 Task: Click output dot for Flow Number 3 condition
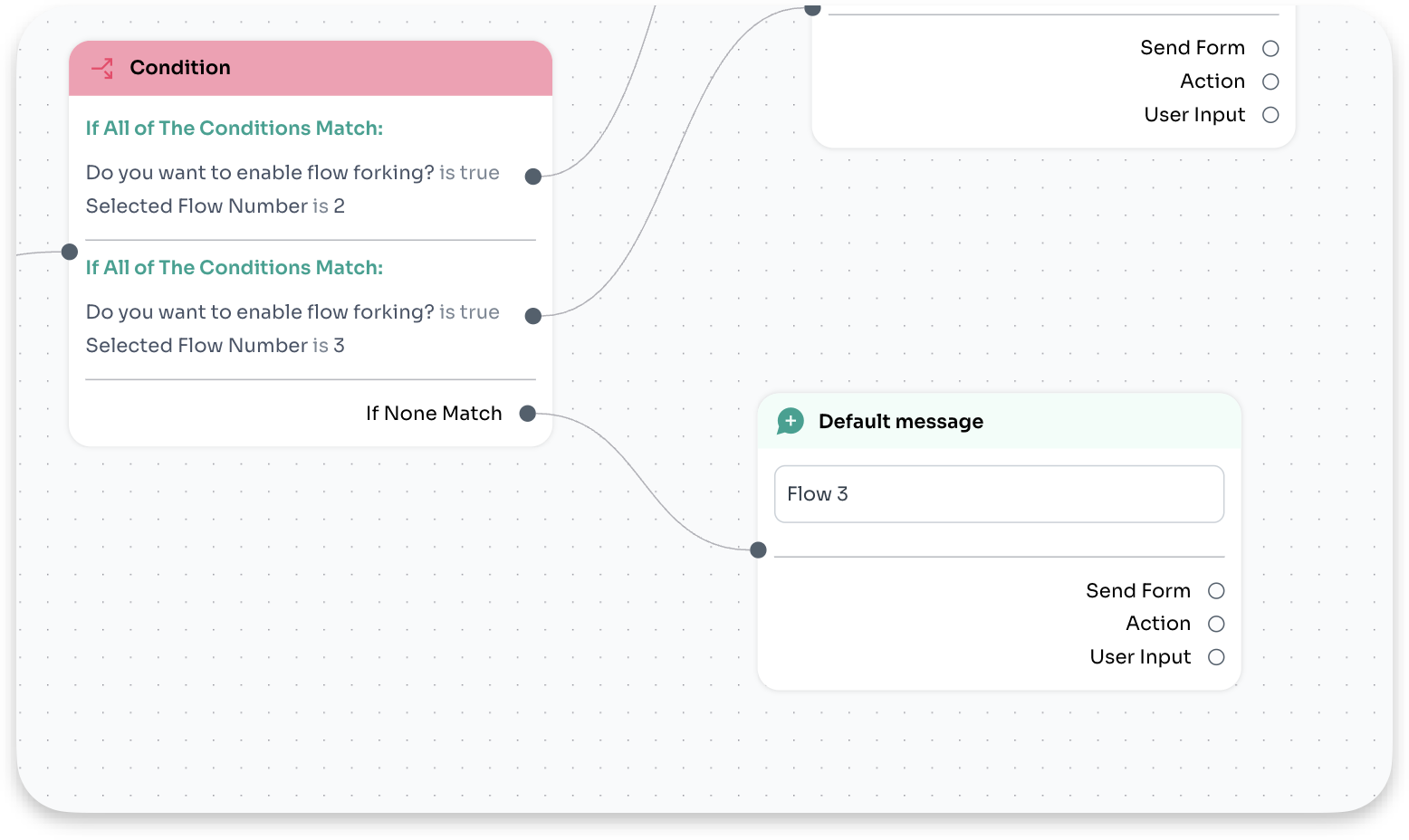(533, 316)
